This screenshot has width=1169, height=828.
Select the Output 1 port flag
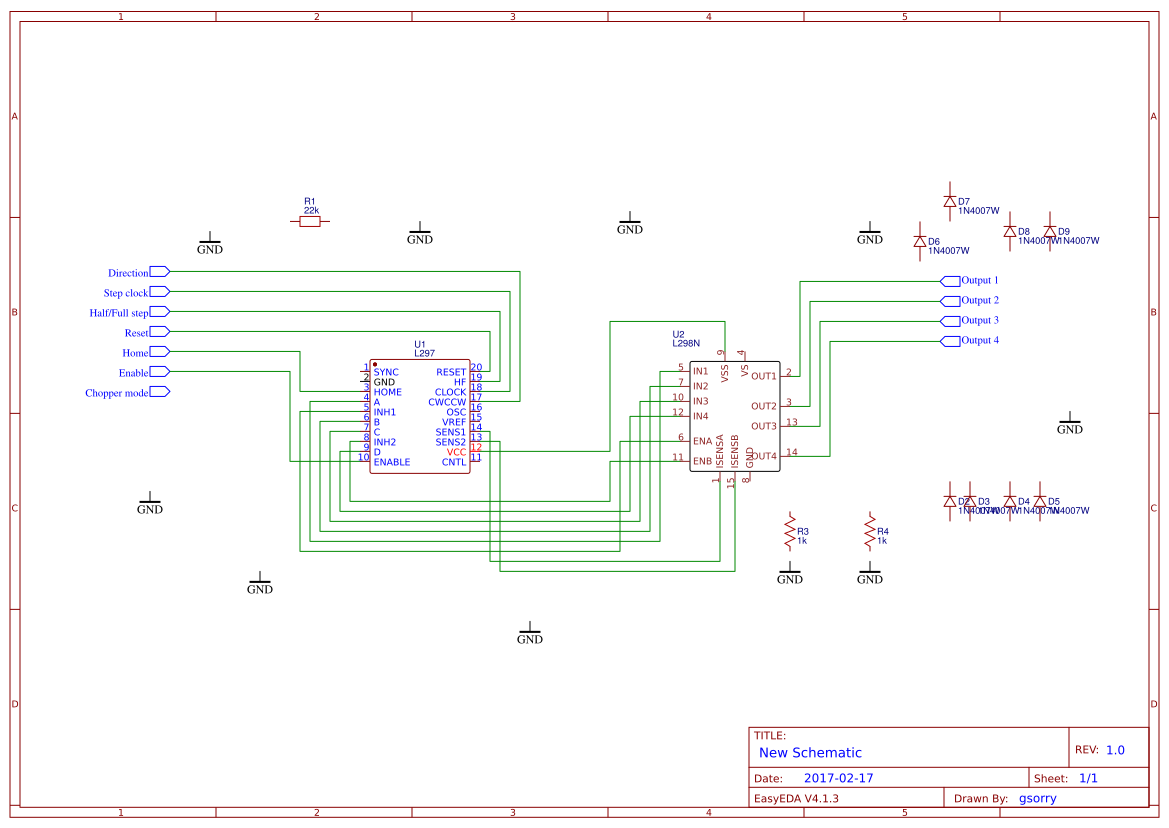pyautogui.click(x=950, y=281)
